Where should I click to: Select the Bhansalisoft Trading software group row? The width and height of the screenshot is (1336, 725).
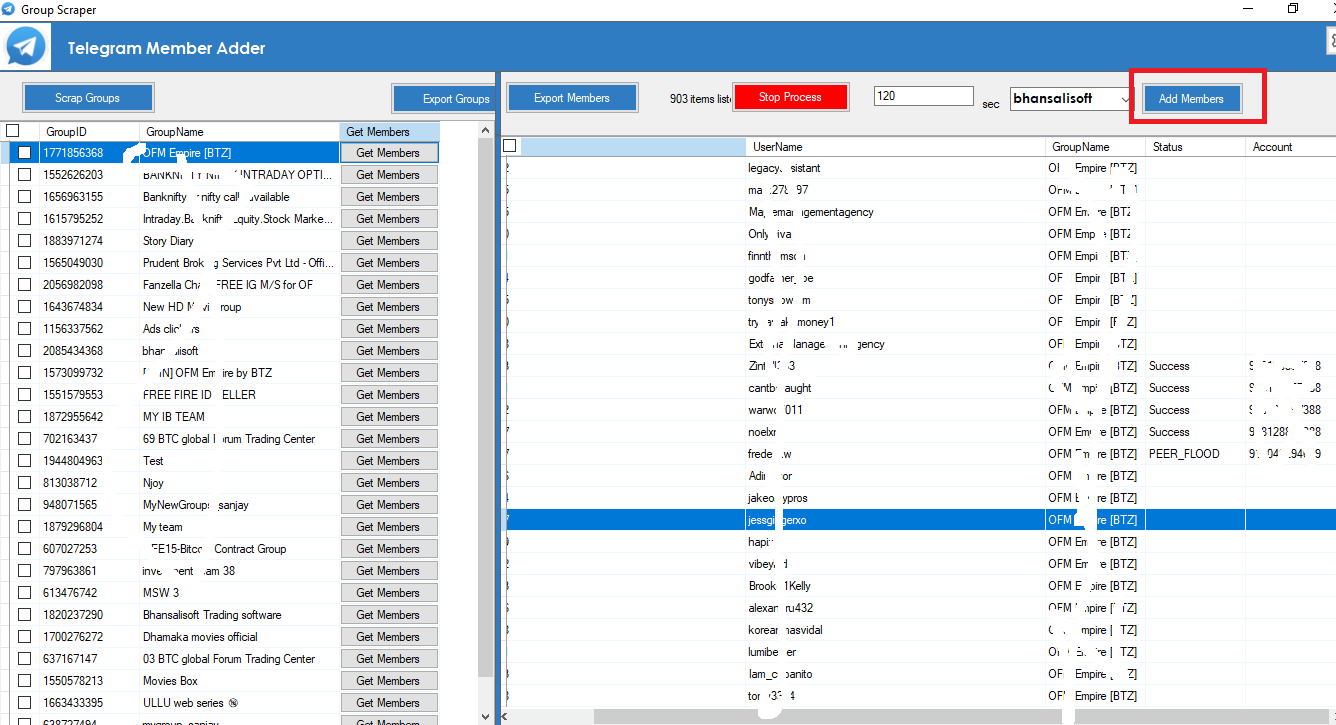221,615
